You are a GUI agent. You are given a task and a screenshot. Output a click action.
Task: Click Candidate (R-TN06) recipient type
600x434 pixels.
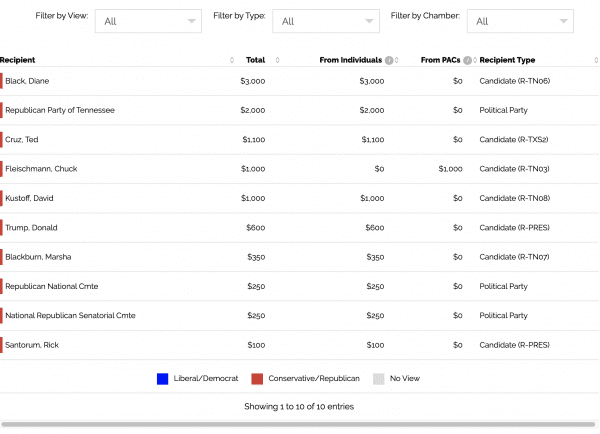(x=515, y=81)
